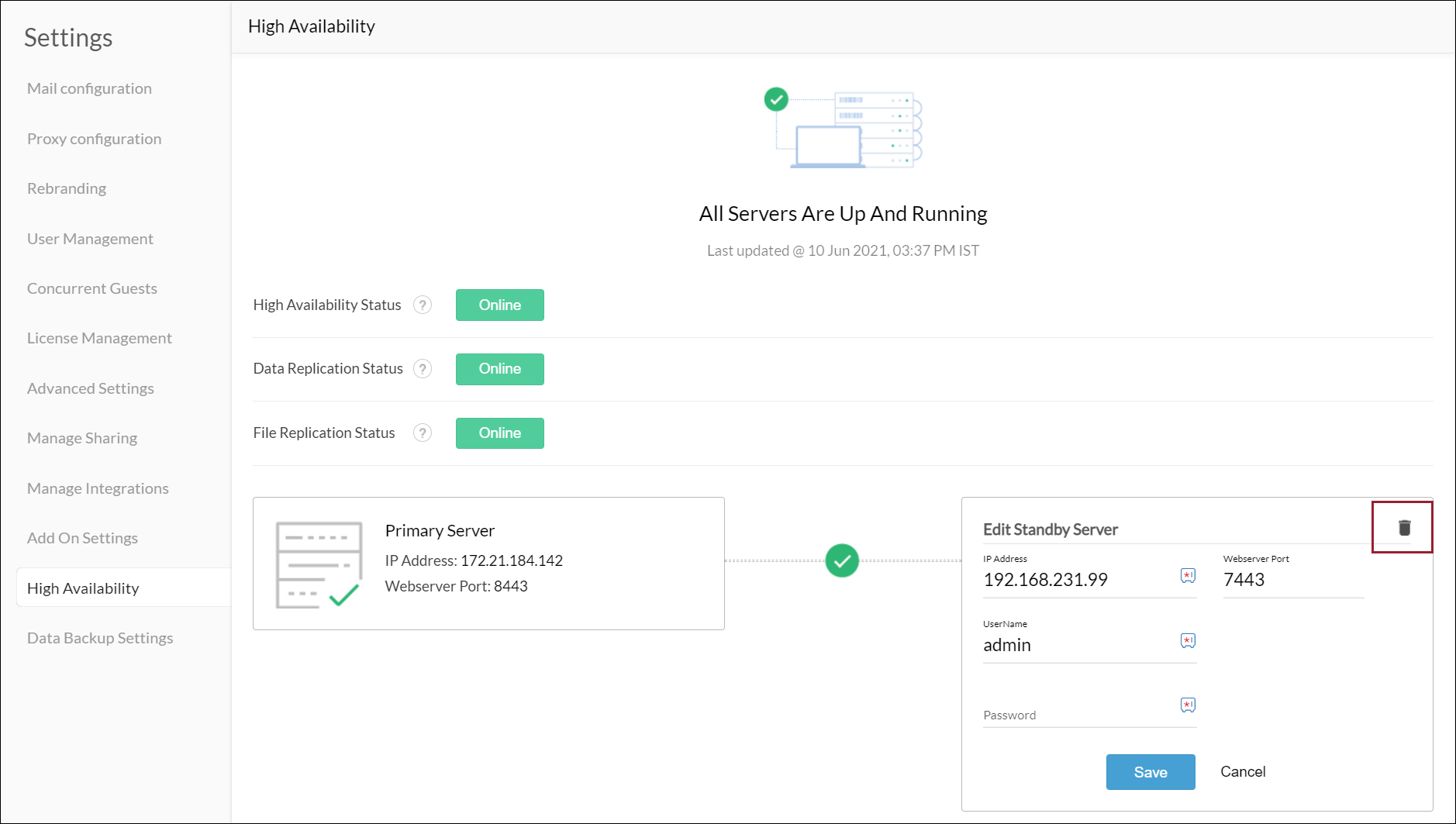Click the standby IP Address field
1456x824 pixels.
pos(1078,580)
